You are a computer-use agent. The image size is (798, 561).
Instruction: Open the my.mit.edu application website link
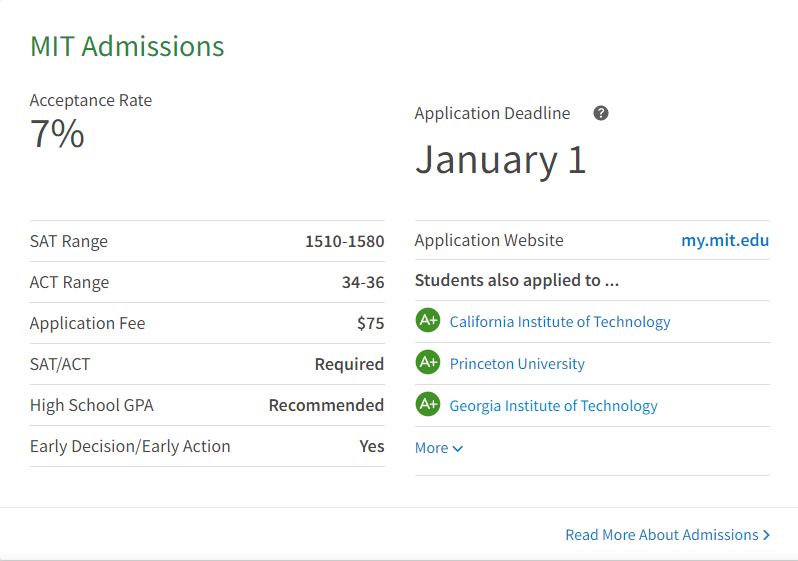coord(725,240)
